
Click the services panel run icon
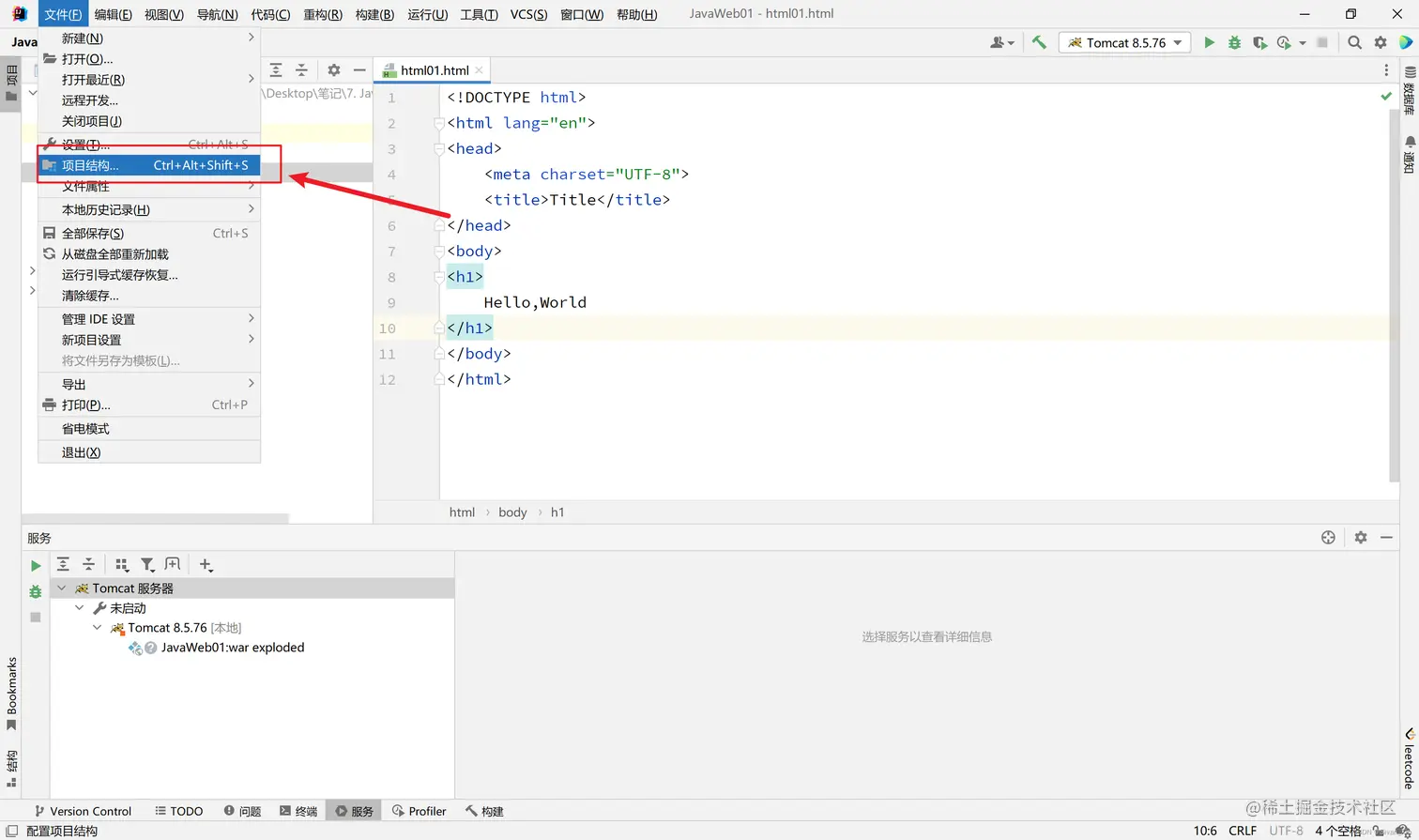tap(36, 566)
